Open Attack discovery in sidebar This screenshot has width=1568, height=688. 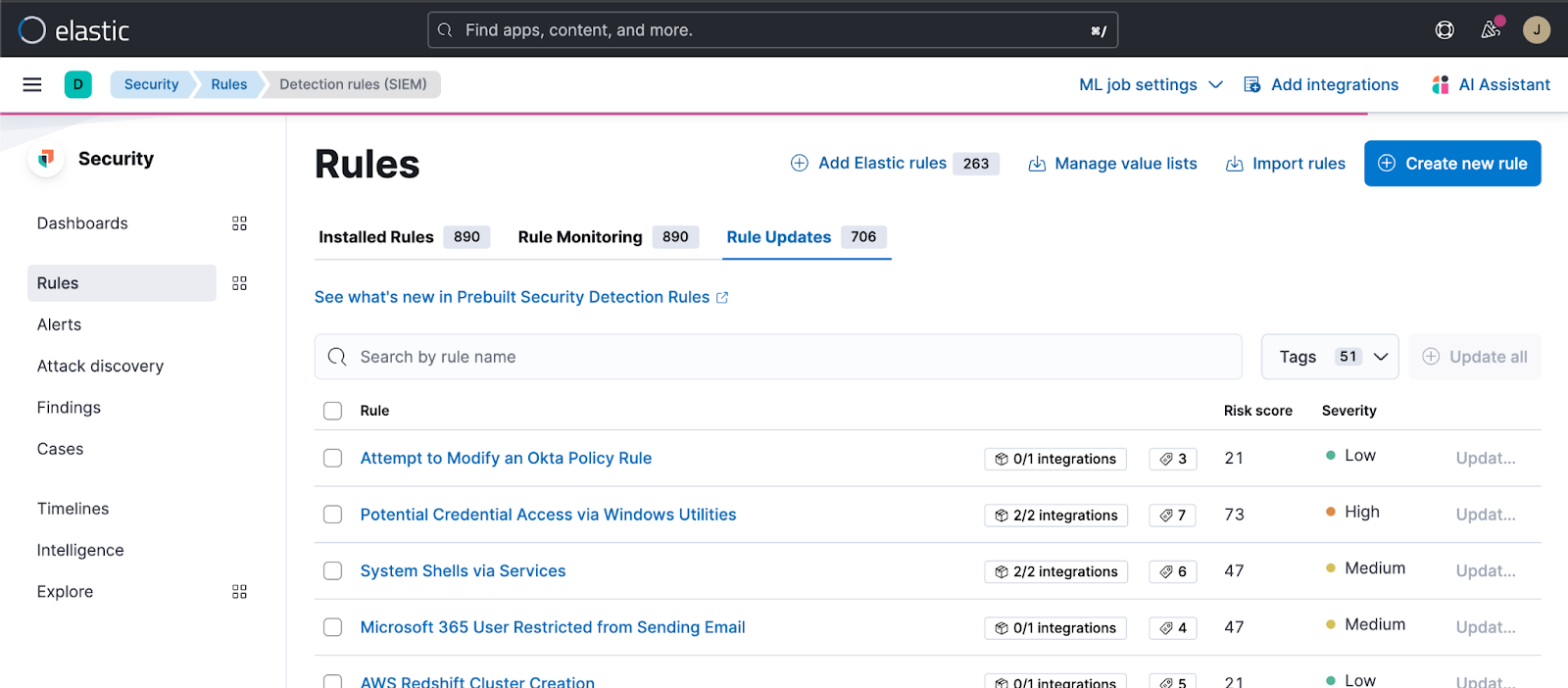click(x=100, y=366)
